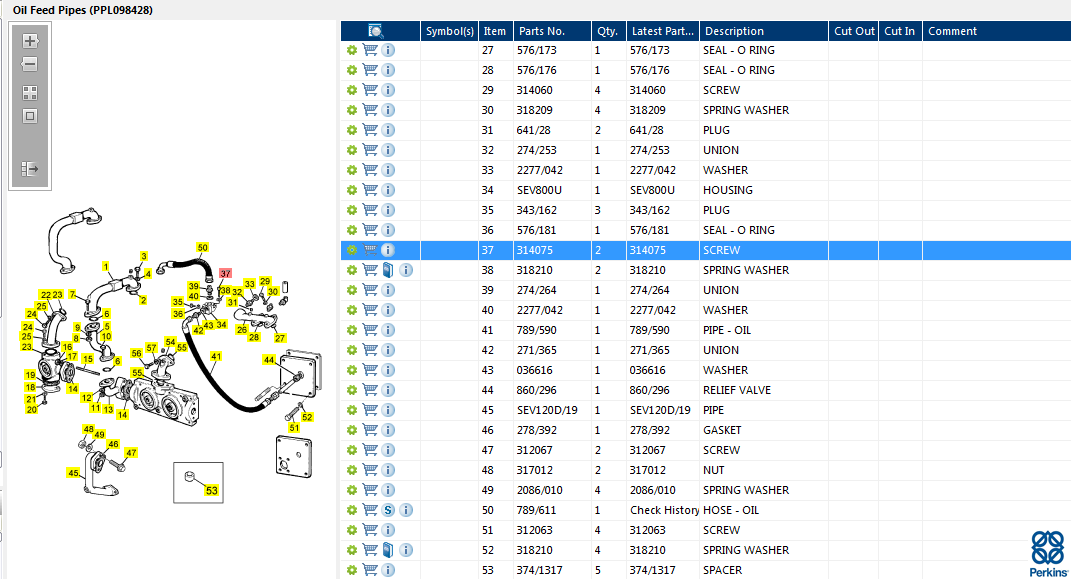Sort by the Description column header
This screenshot has height=579, width=1071.
pyautogui.click(x=764, y=31)
